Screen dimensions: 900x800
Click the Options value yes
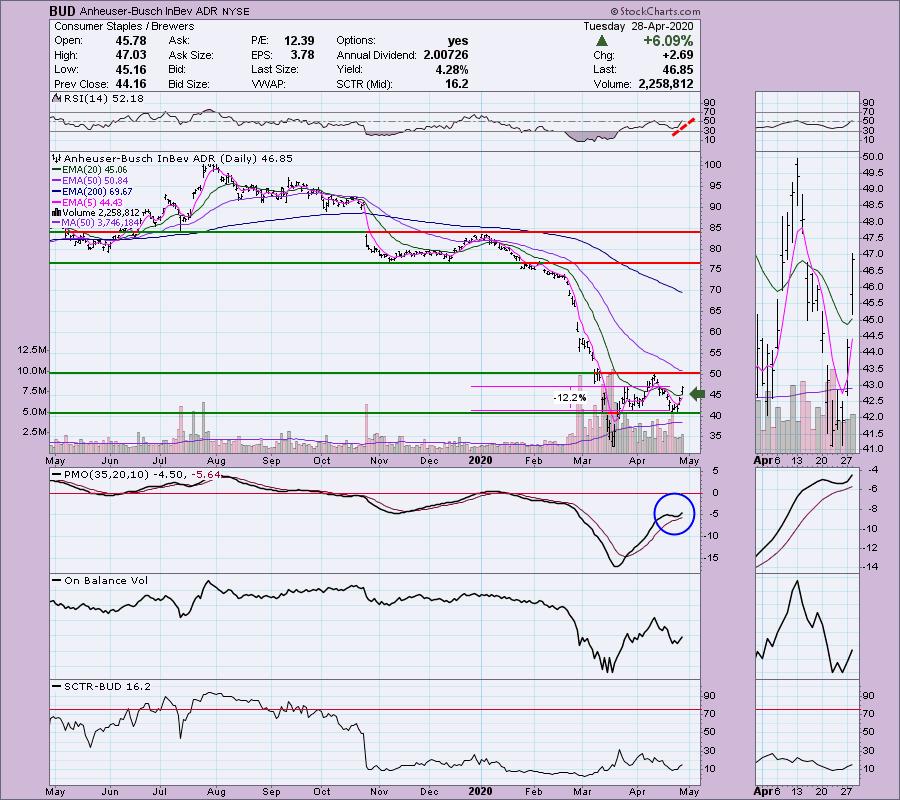458,41
